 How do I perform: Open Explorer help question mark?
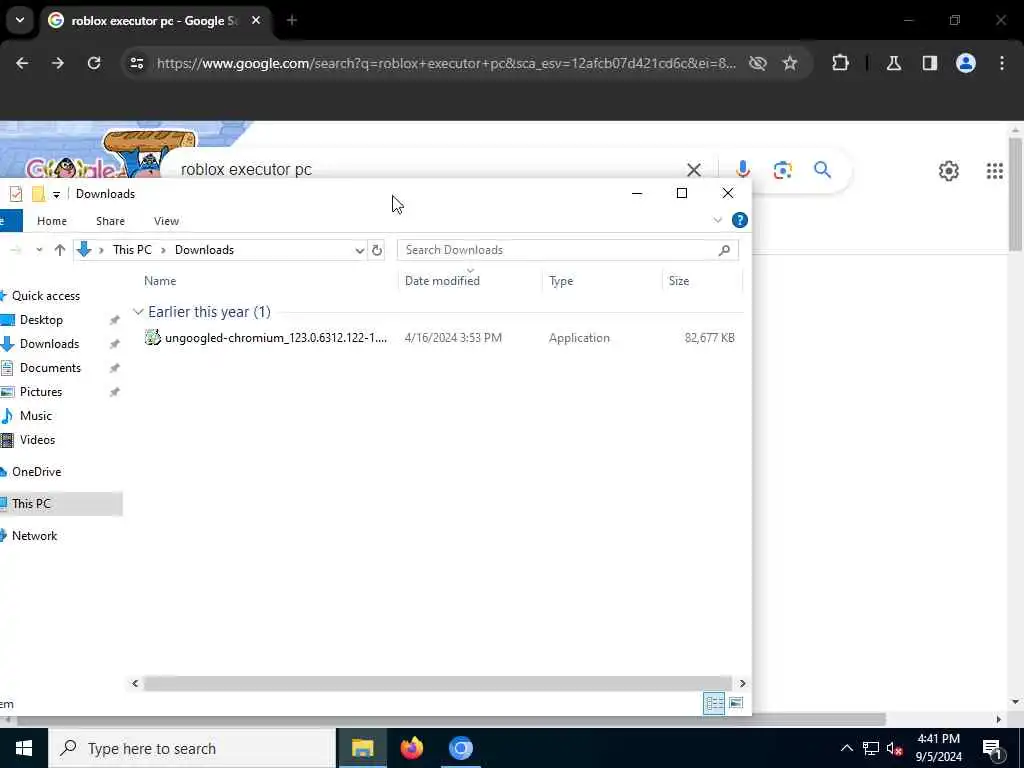(739, 220)
